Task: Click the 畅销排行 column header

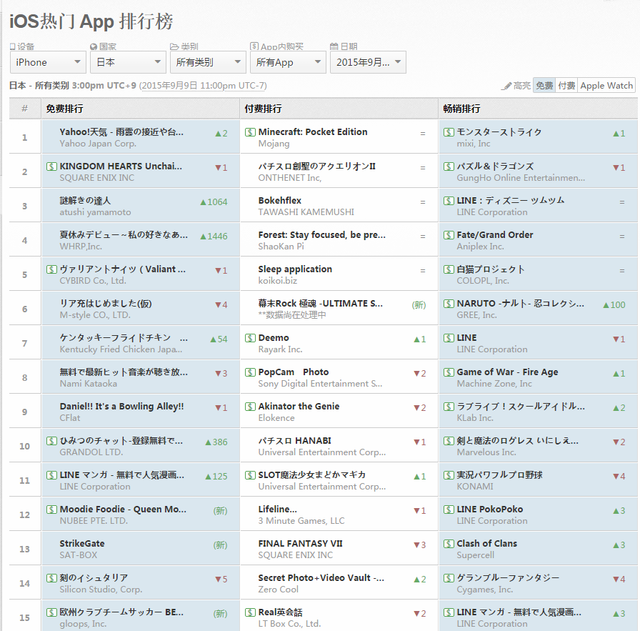Action: 461,108
